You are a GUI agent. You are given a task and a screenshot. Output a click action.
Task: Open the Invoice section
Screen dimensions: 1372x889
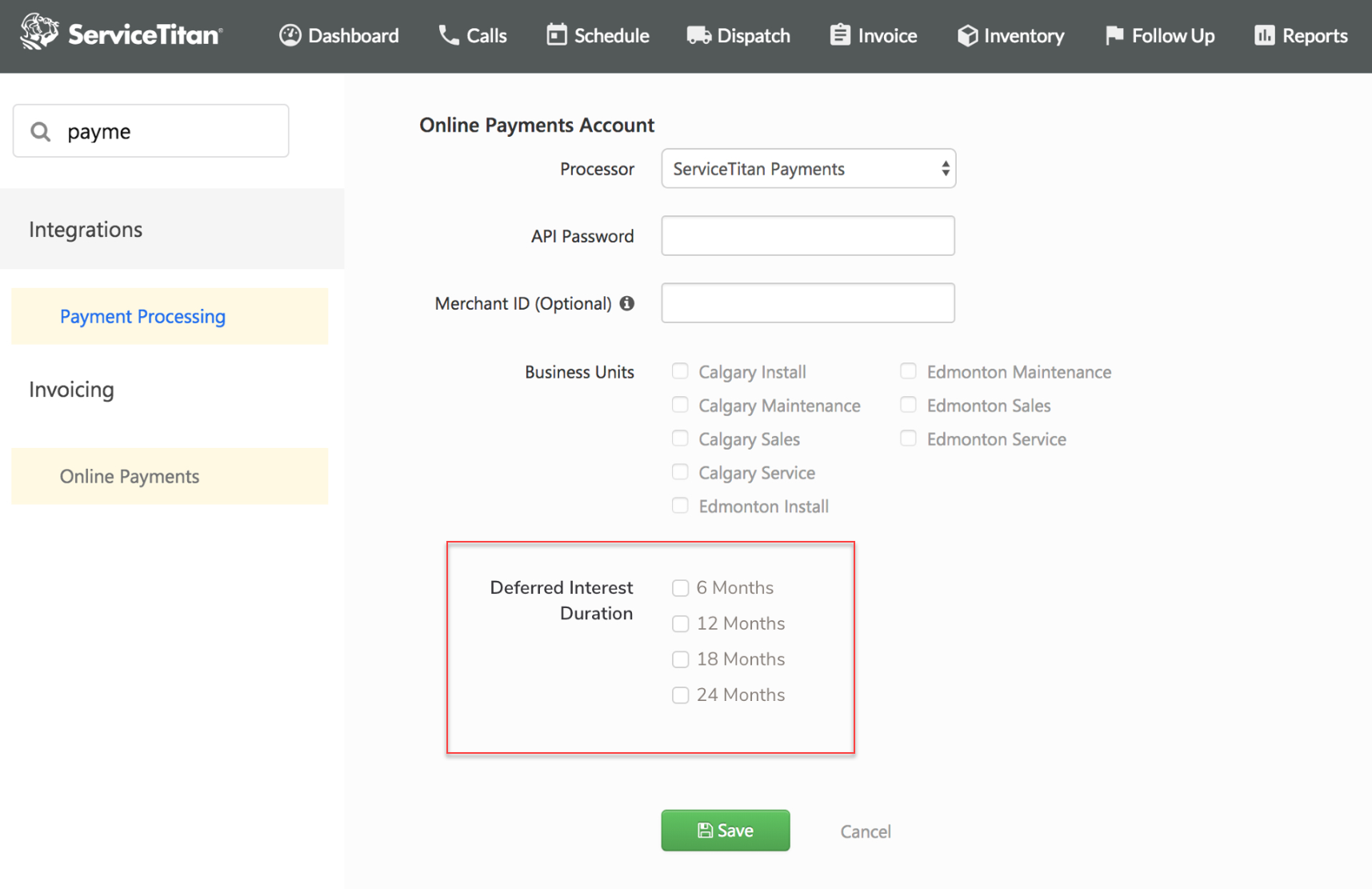pyautogui.click(x=874, y=36)
